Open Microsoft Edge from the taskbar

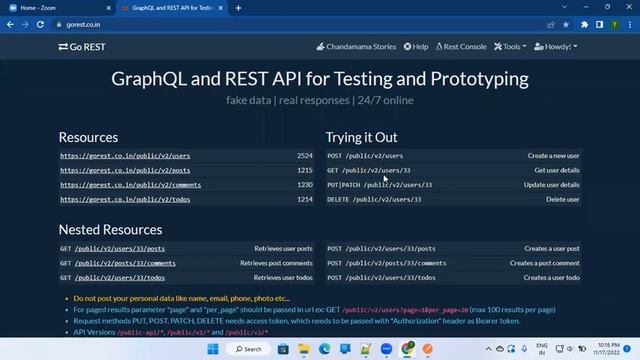coord(324,349)
